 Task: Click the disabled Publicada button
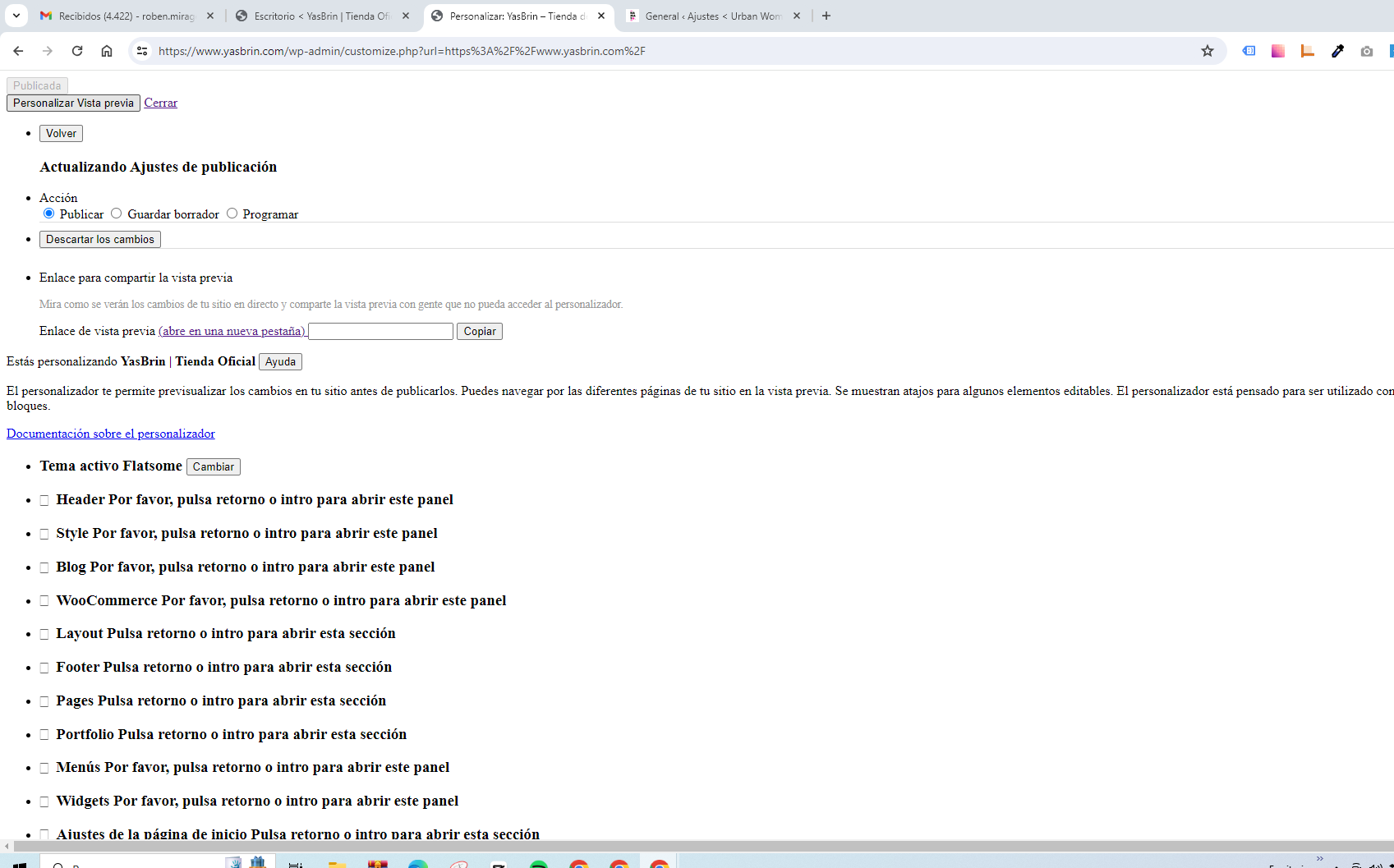click(37, 85)
